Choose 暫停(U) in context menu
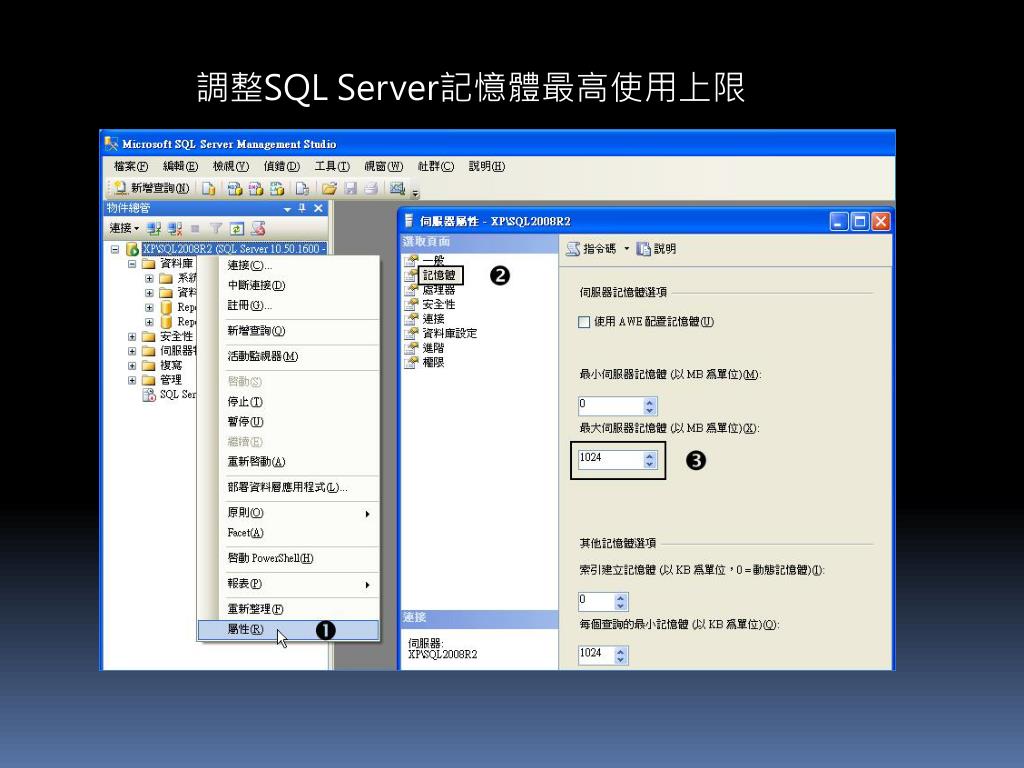The image size is (1024, 768). pos(289,422)
